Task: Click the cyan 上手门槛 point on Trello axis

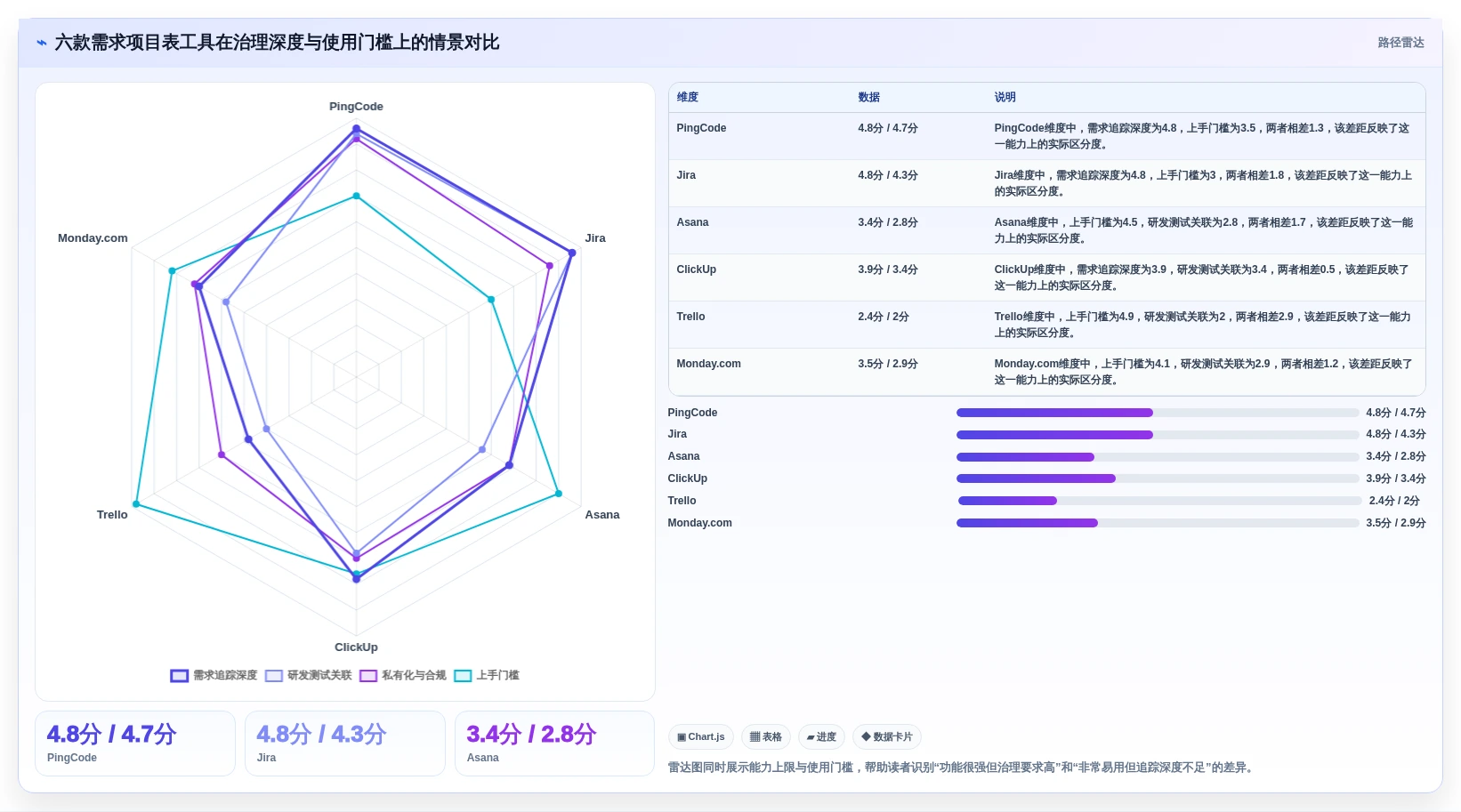Action: (x=136, y=504)
